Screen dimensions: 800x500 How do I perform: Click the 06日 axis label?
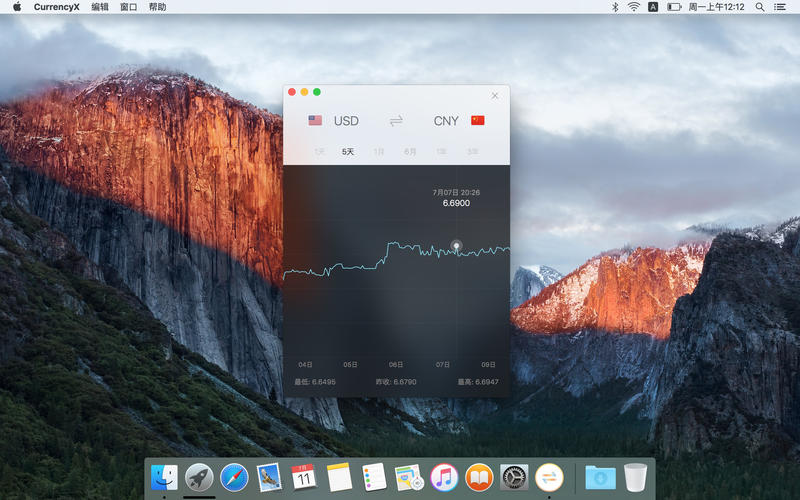[396, 364]
